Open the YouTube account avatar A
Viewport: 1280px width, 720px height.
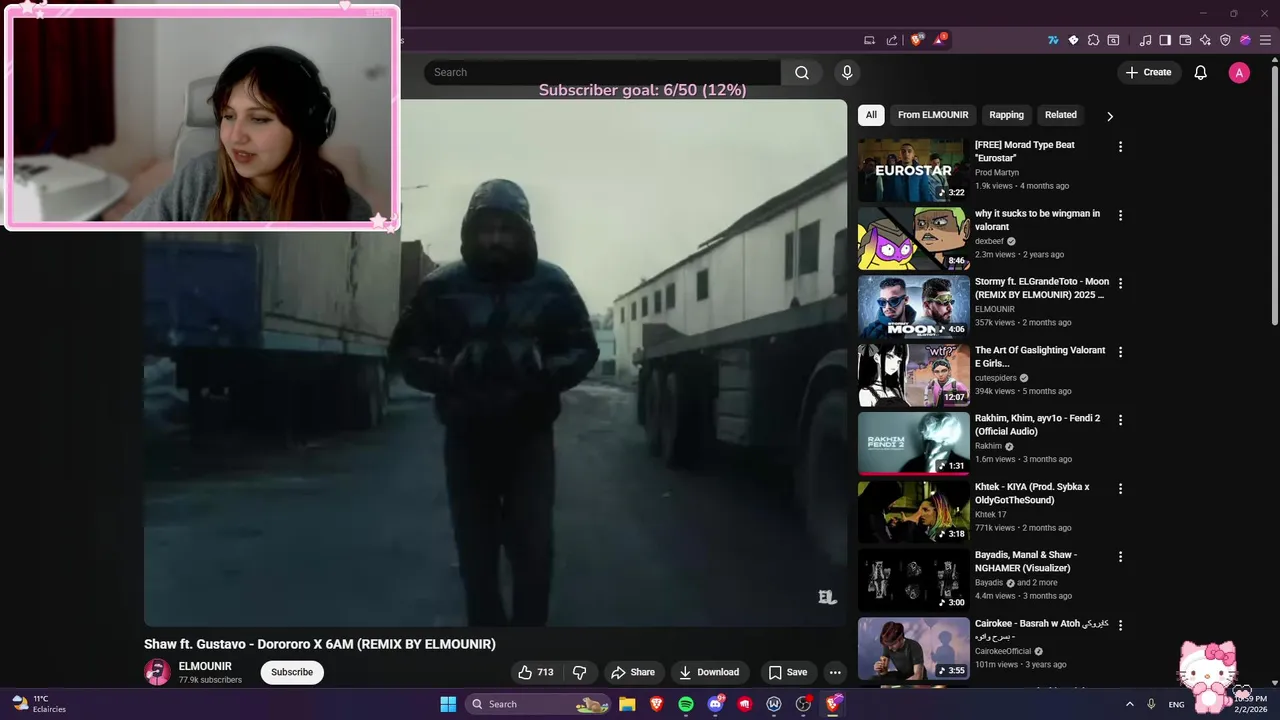1239,72
